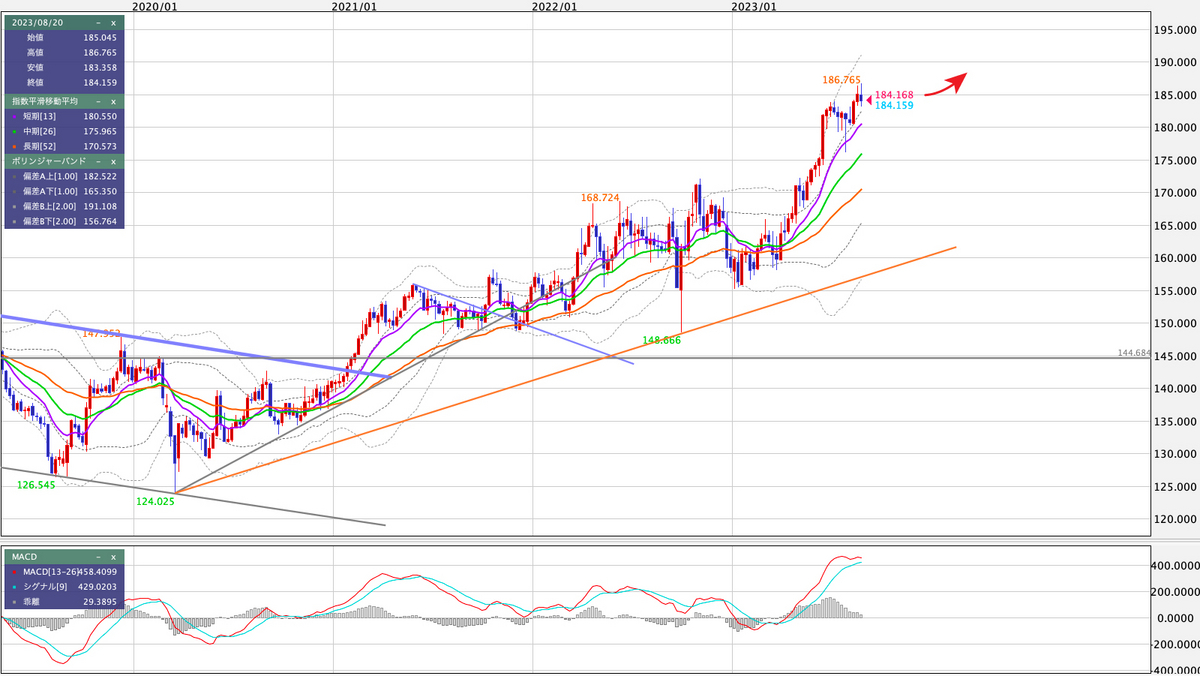Select the 長期[52] moving average label
The height and width of the screenshot is (676, 1200).
(40, 146)
